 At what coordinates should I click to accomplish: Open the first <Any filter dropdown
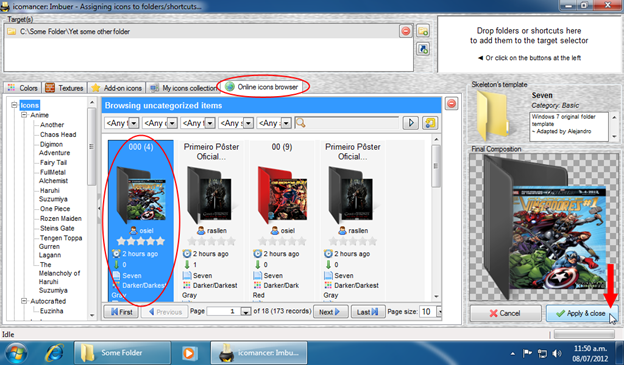pos(134,123)
